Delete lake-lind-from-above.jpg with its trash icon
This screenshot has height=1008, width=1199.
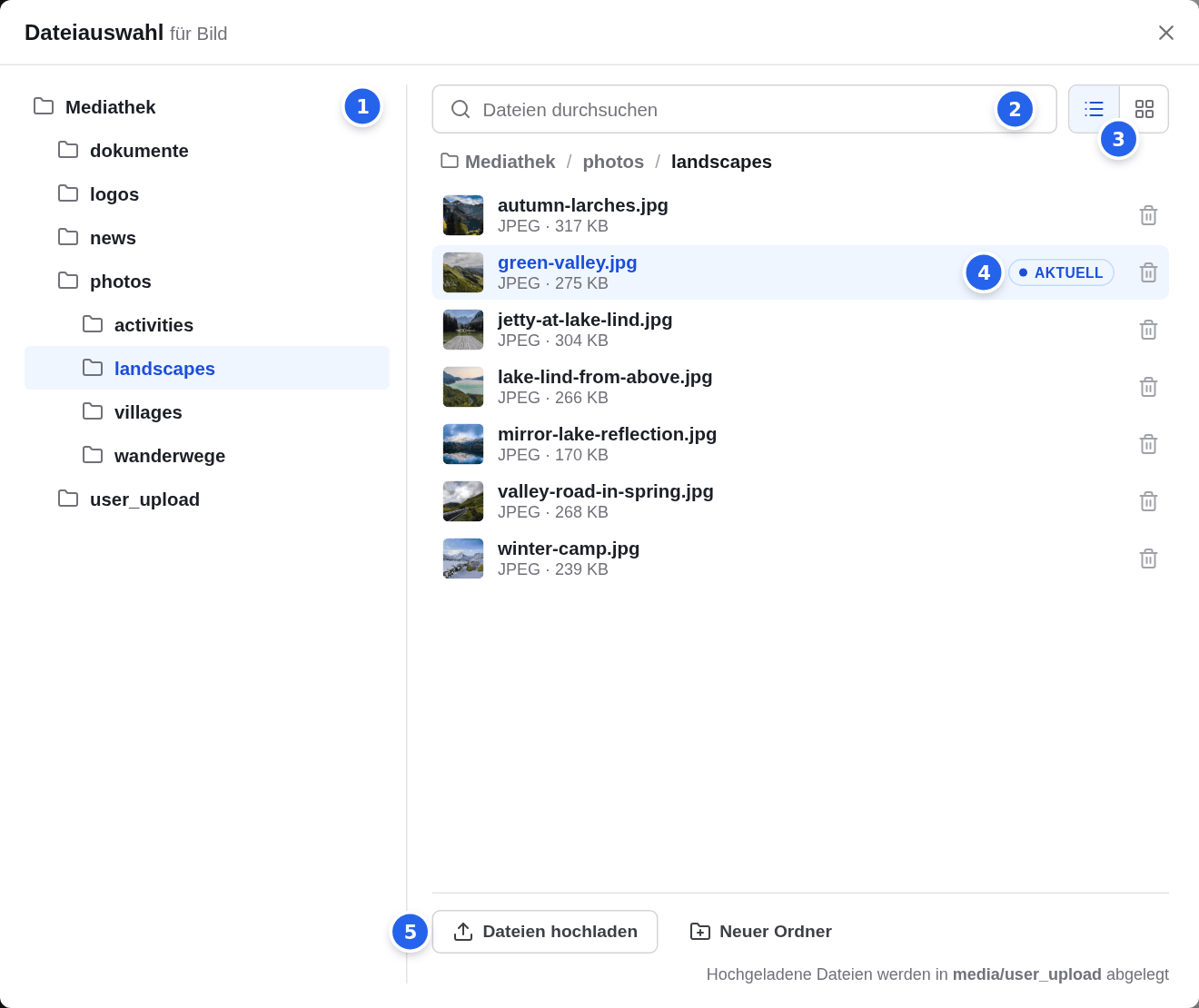tap(1148, 387)
